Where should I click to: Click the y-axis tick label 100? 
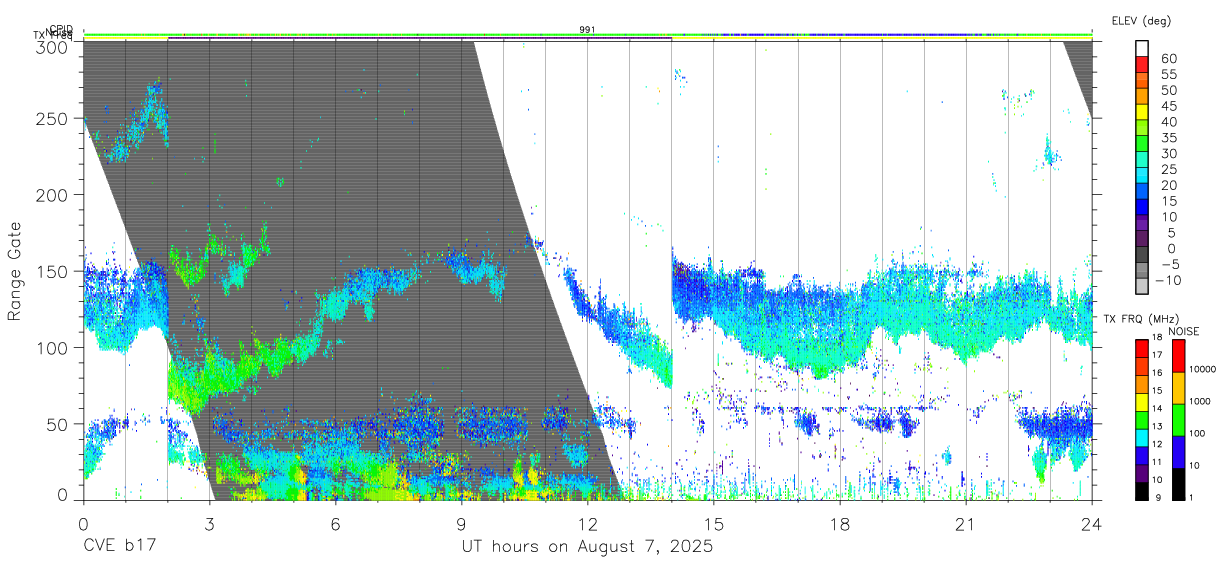(53, 347)
